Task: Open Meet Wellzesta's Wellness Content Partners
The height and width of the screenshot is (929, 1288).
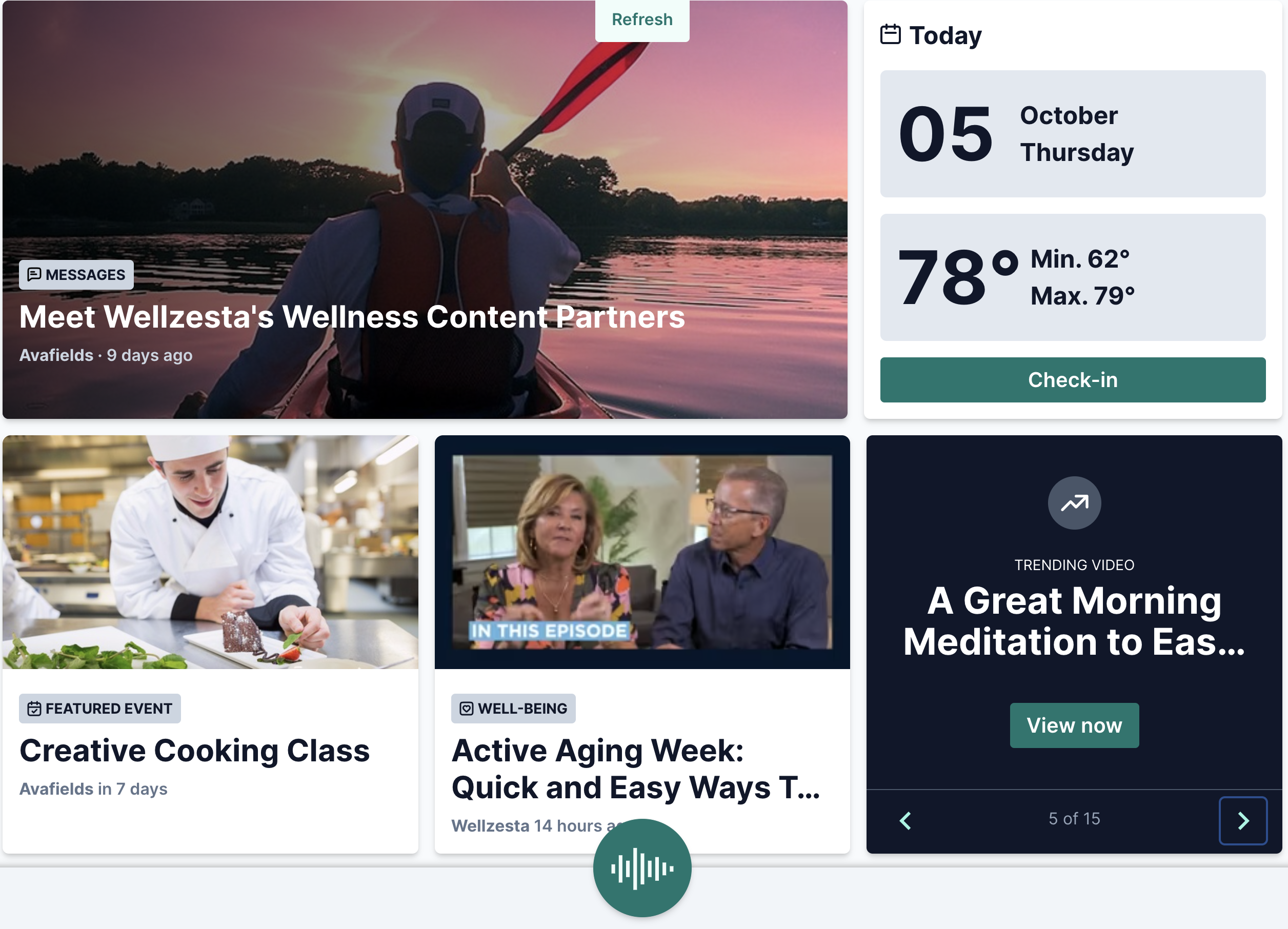Action: (352, 317)
